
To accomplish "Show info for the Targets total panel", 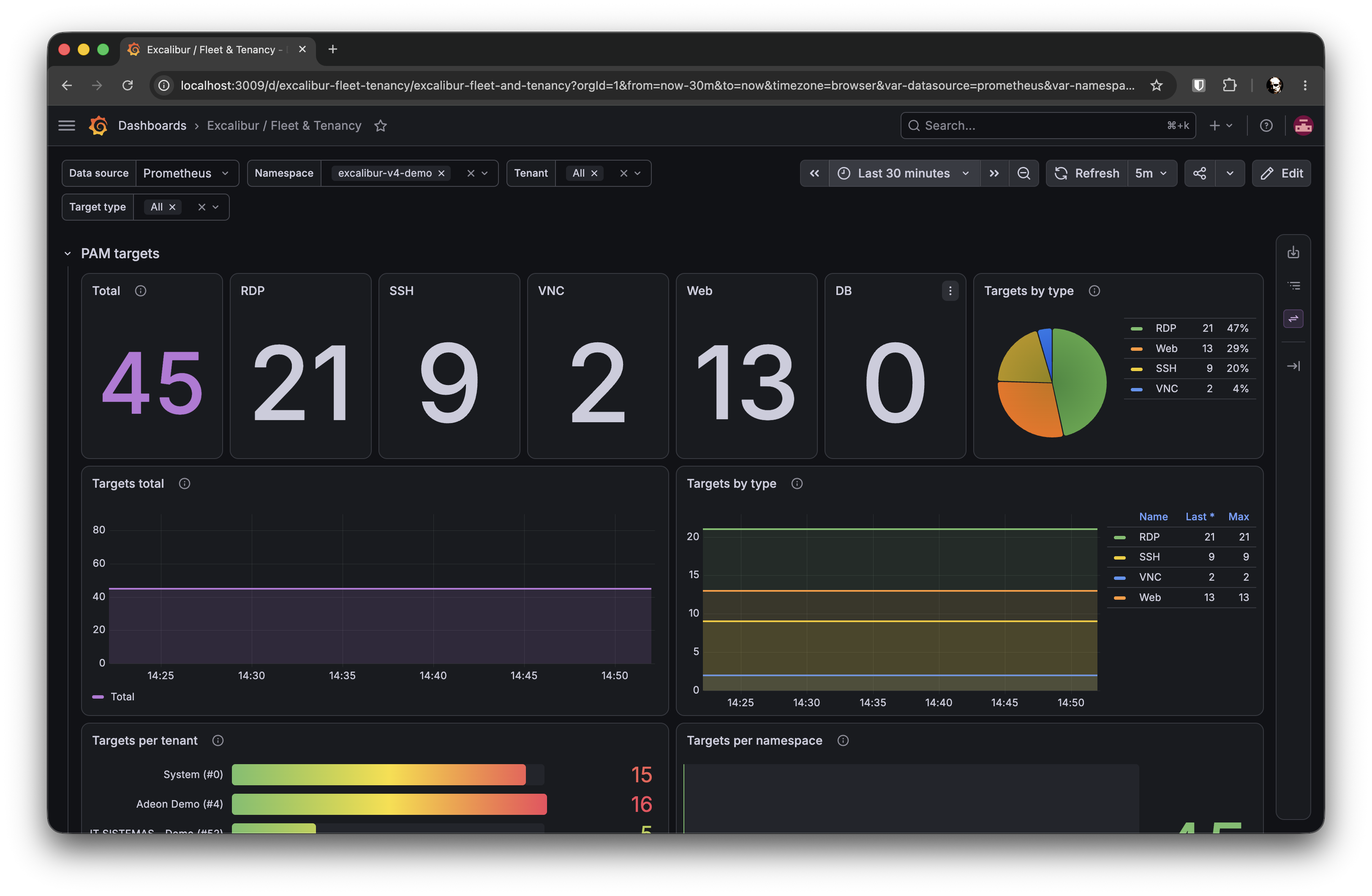I will (x=184, y=484).
